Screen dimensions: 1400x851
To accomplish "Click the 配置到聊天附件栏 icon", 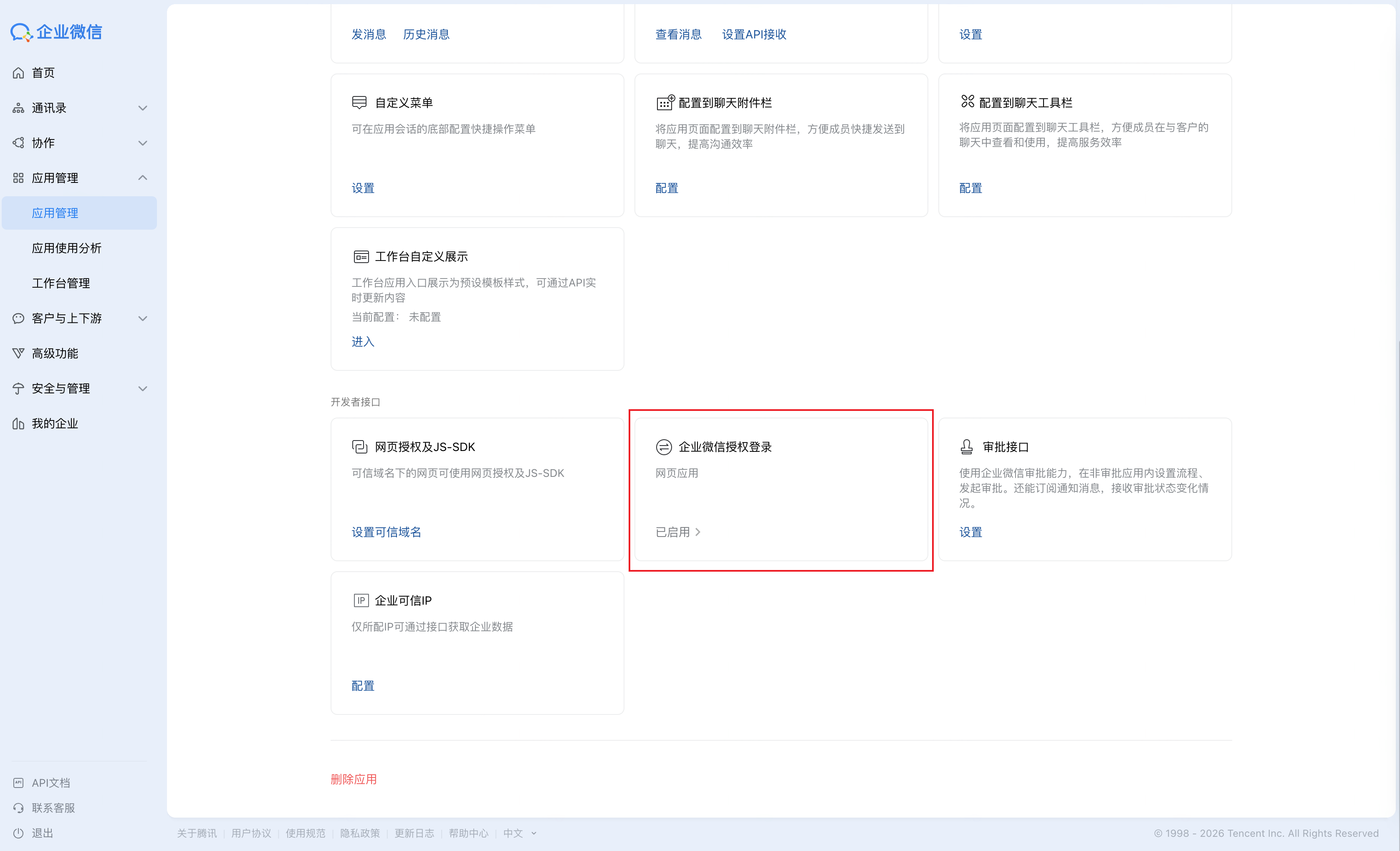I will click(665, 102).
